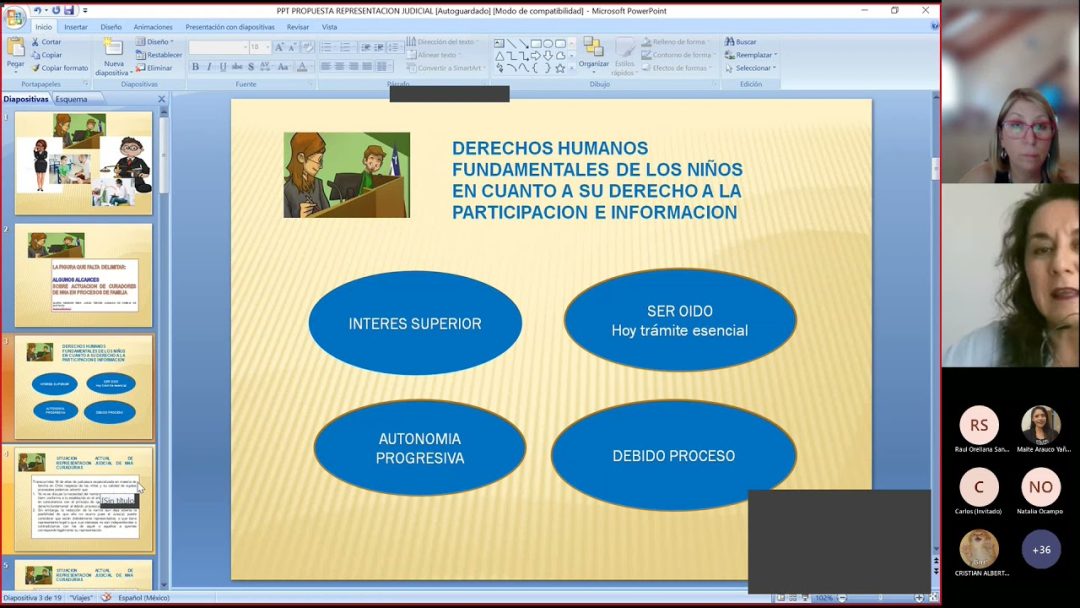Switch to the Vista ribbon tab

coord(329,27)
